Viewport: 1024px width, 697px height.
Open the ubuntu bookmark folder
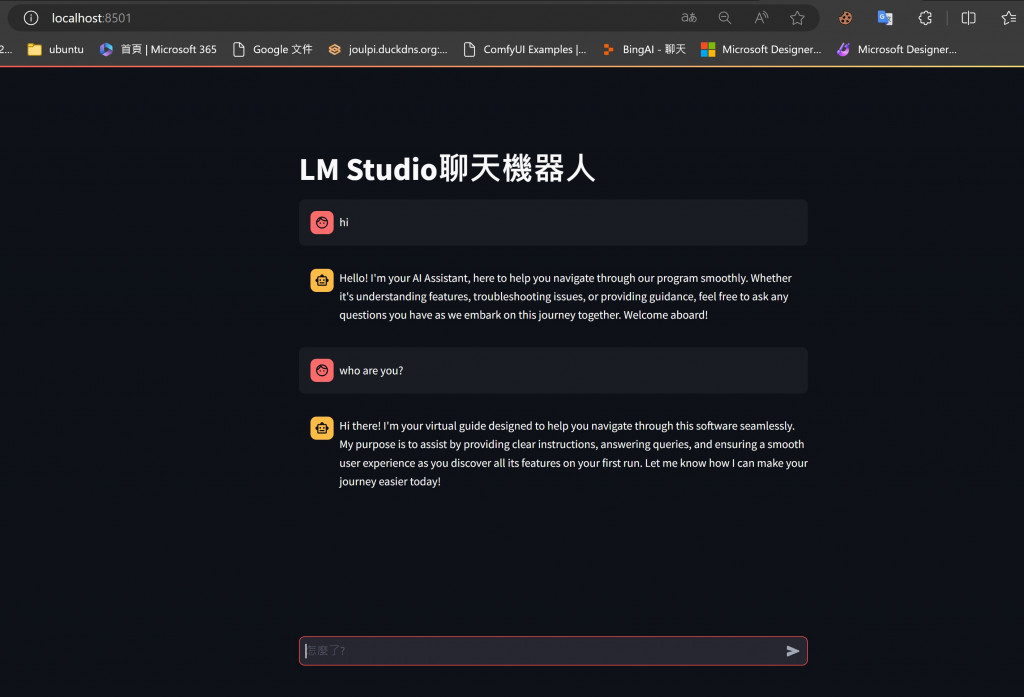(56, 49)
